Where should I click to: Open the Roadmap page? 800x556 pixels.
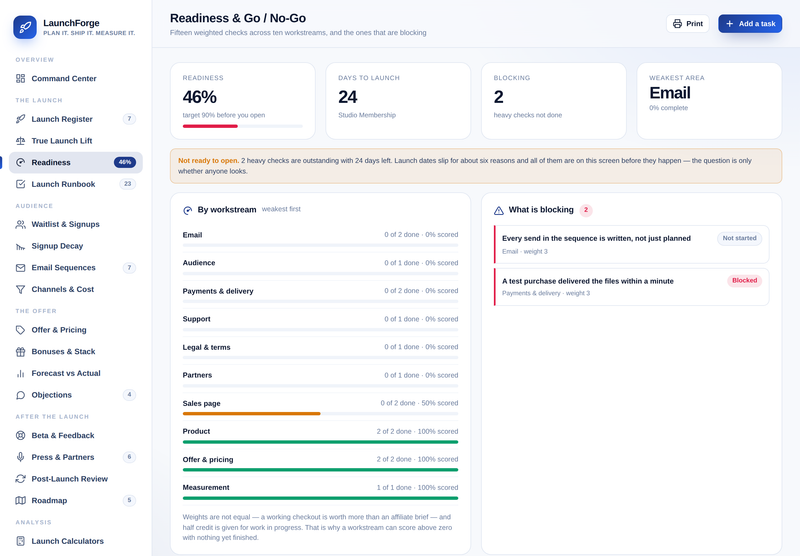pyautogui.click(x=76, y=500)
